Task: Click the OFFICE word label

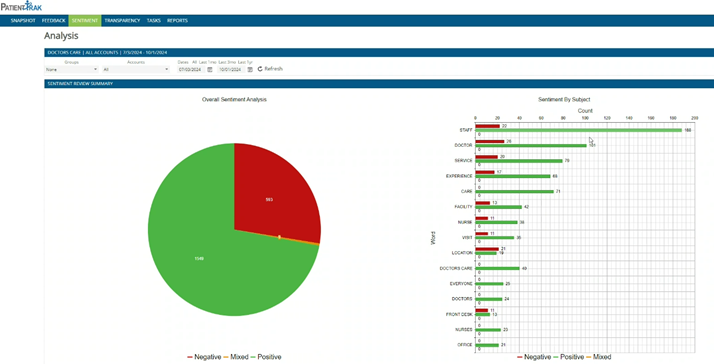Action: point(465,345)
